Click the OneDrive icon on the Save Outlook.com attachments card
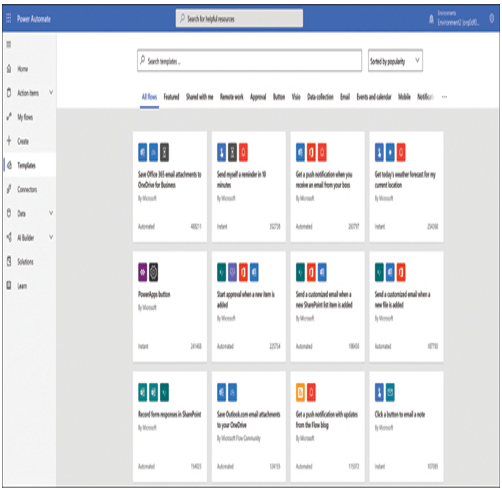 pyautogui.click(x=232, y=392)
